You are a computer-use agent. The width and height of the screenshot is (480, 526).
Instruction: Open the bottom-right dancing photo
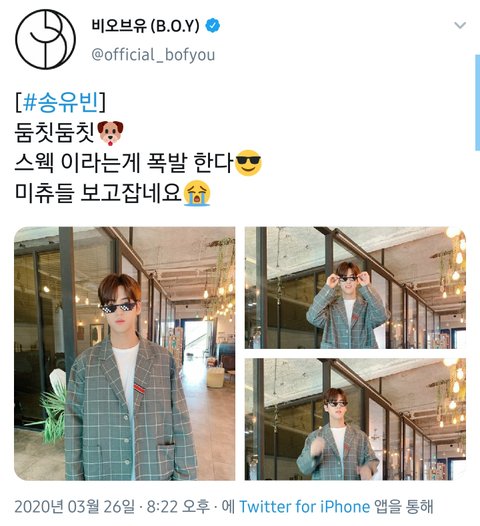click(355, 419)
